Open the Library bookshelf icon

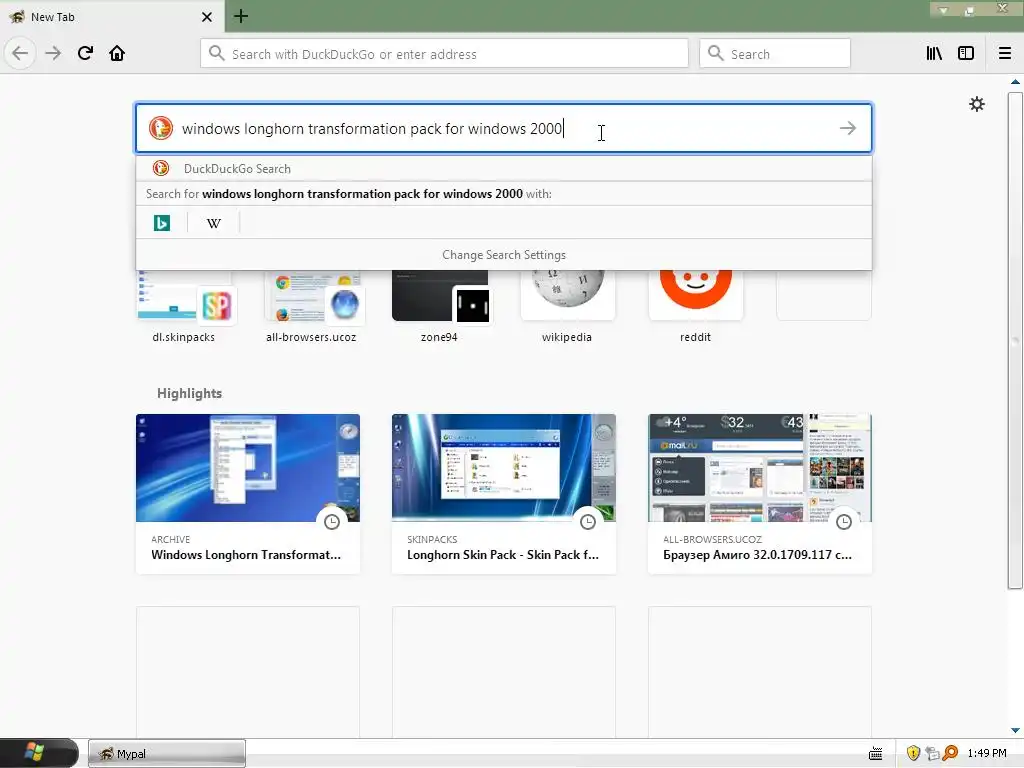point(934,54)
